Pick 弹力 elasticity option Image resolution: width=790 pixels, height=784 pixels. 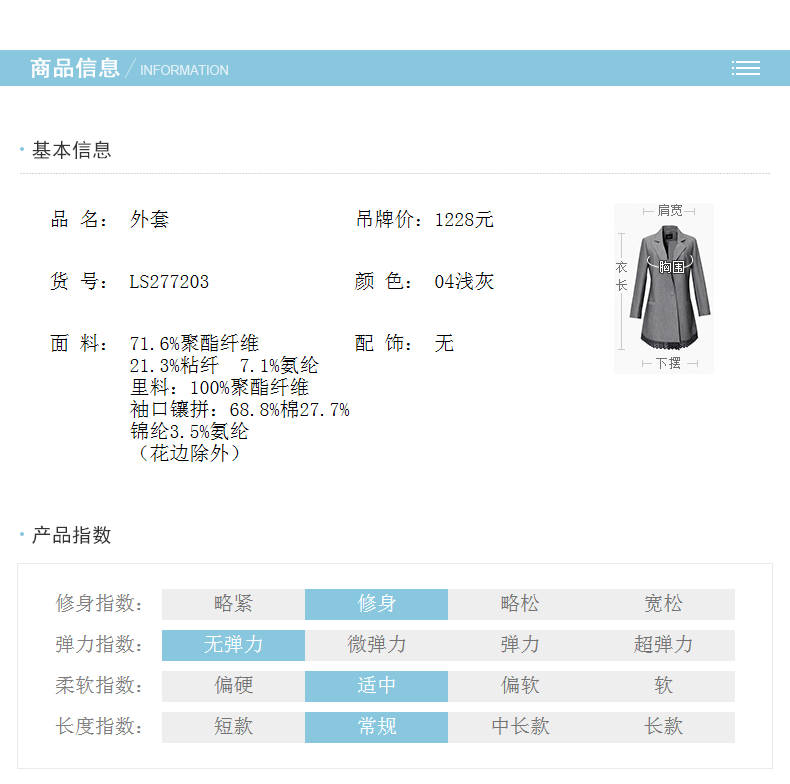[x=519, y=645]
